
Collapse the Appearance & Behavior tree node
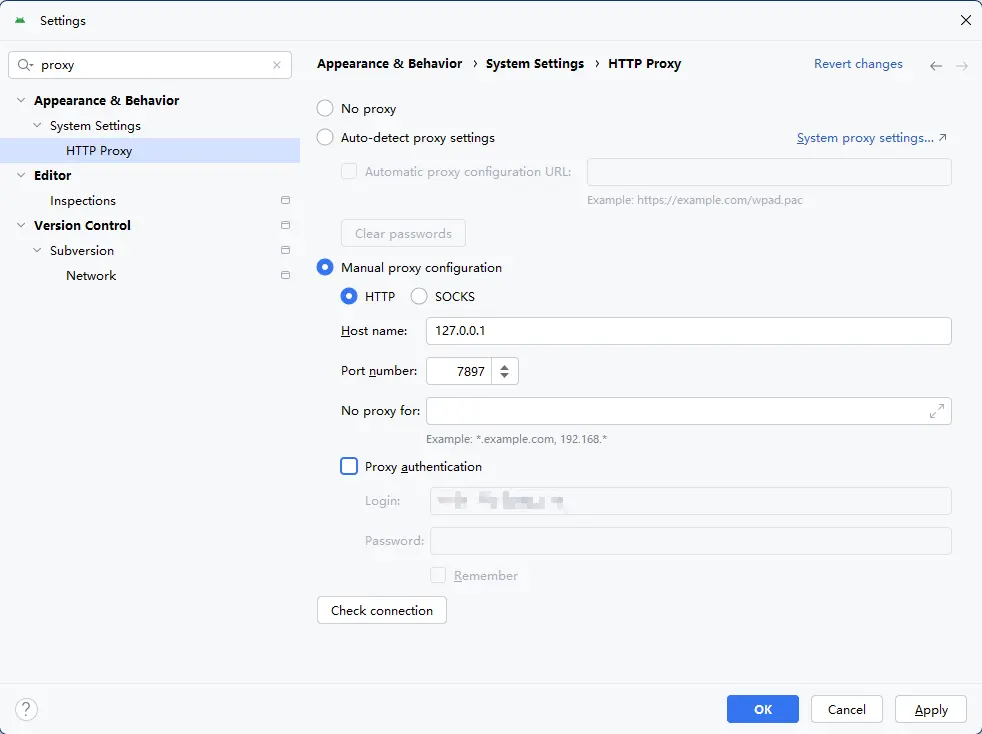[x=22, y=101]
